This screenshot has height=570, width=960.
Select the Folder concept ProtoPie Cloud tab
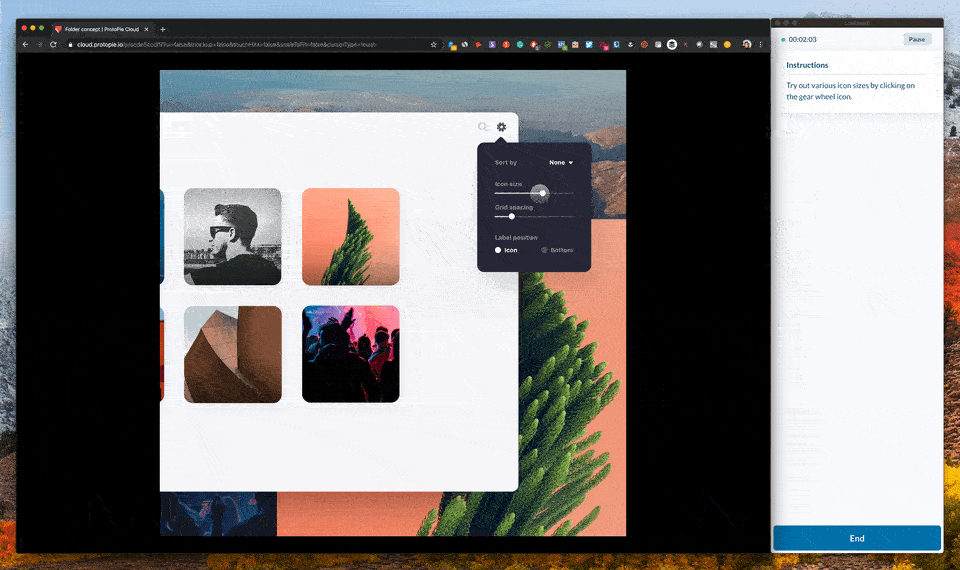(x=102, y=29)
